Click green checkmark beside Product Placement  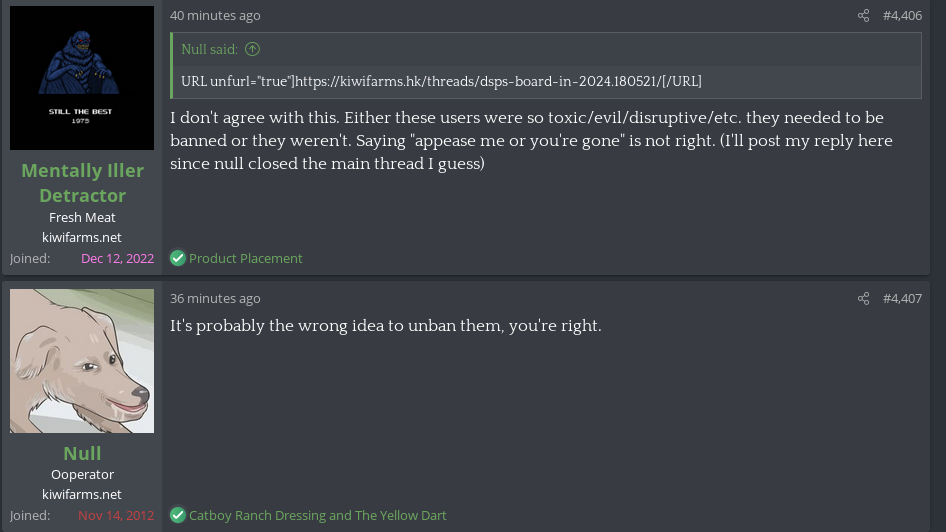[177, 258]
